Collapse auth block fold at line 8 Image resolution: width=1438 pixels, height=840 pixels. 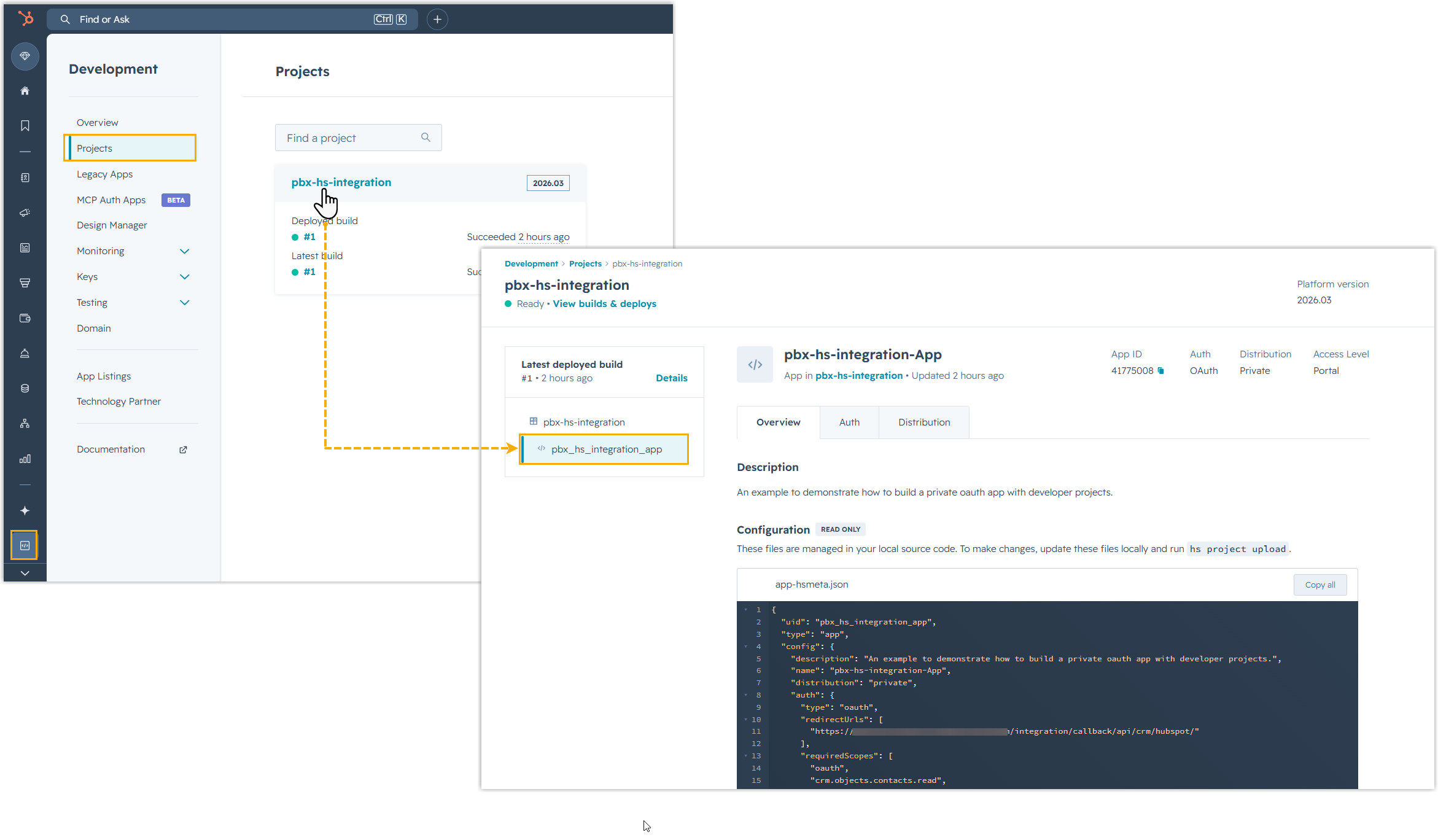[746, 695]
